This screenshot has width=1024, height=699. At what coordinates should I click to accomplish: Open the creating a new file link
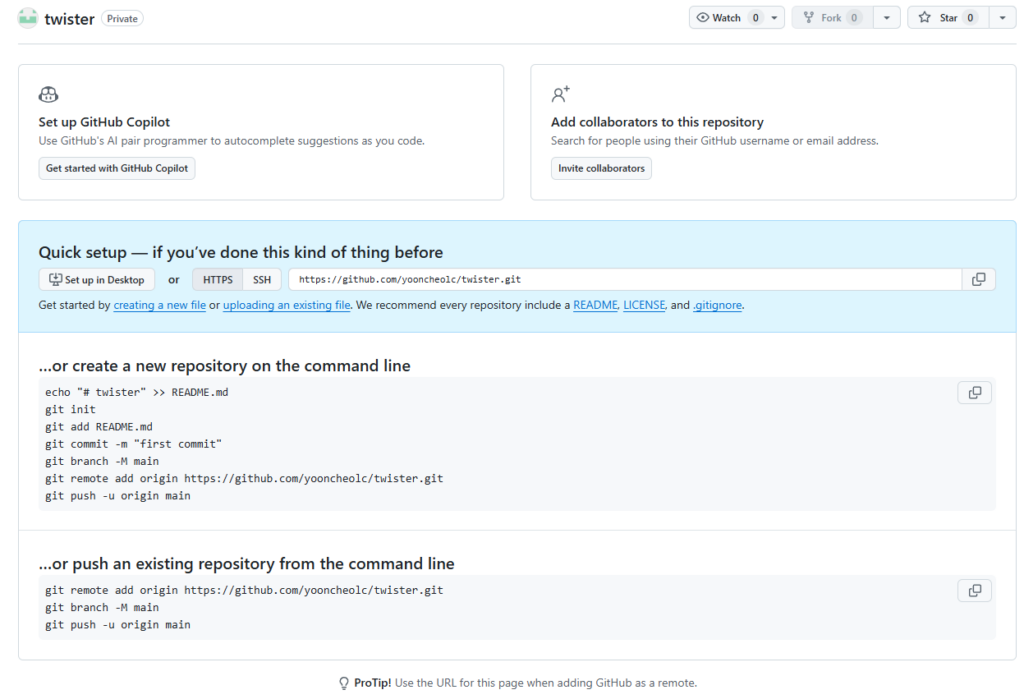(160, 305)
